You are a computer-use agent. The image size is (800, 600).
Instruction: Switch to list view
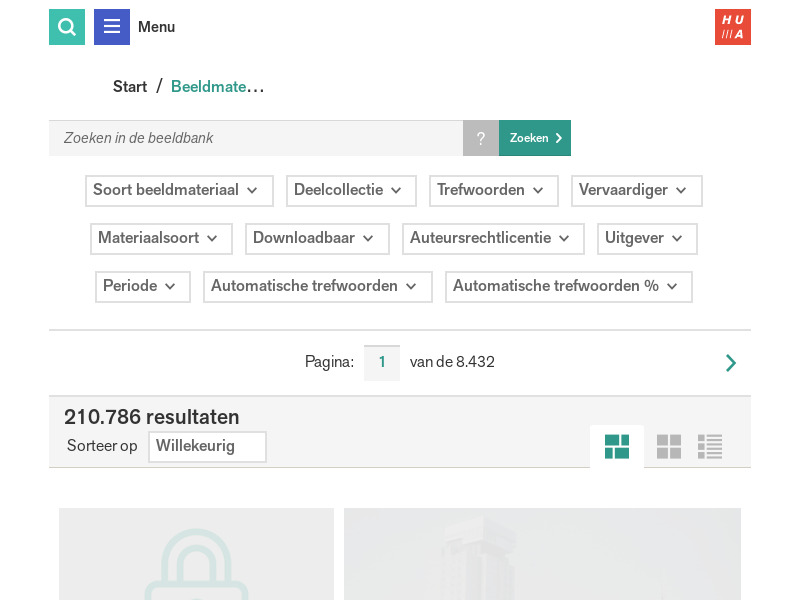click(710, 446)
